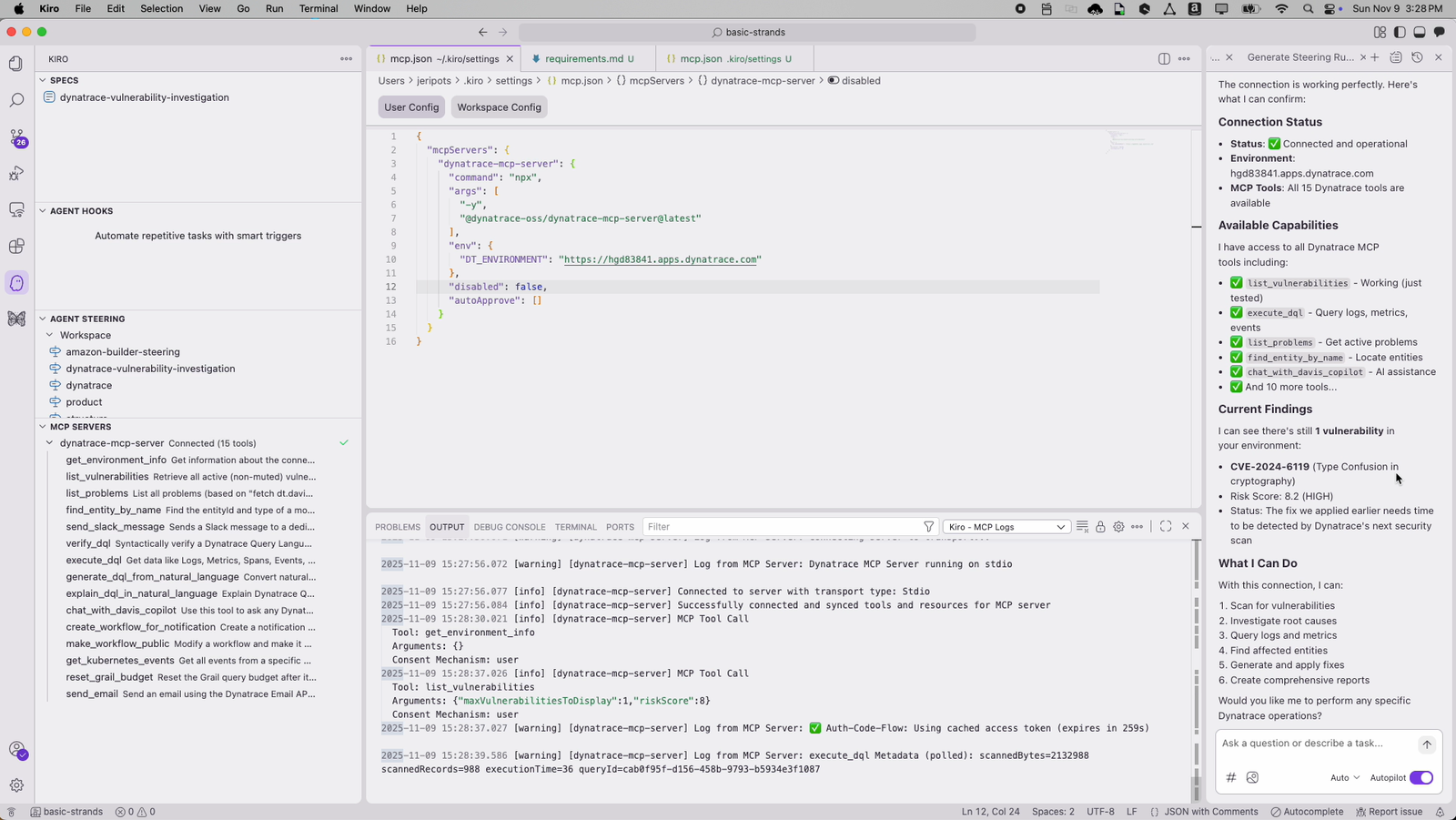1456x820 pixels.
Task: Switch to the PORTS panel tab
Action: [620, 527]
